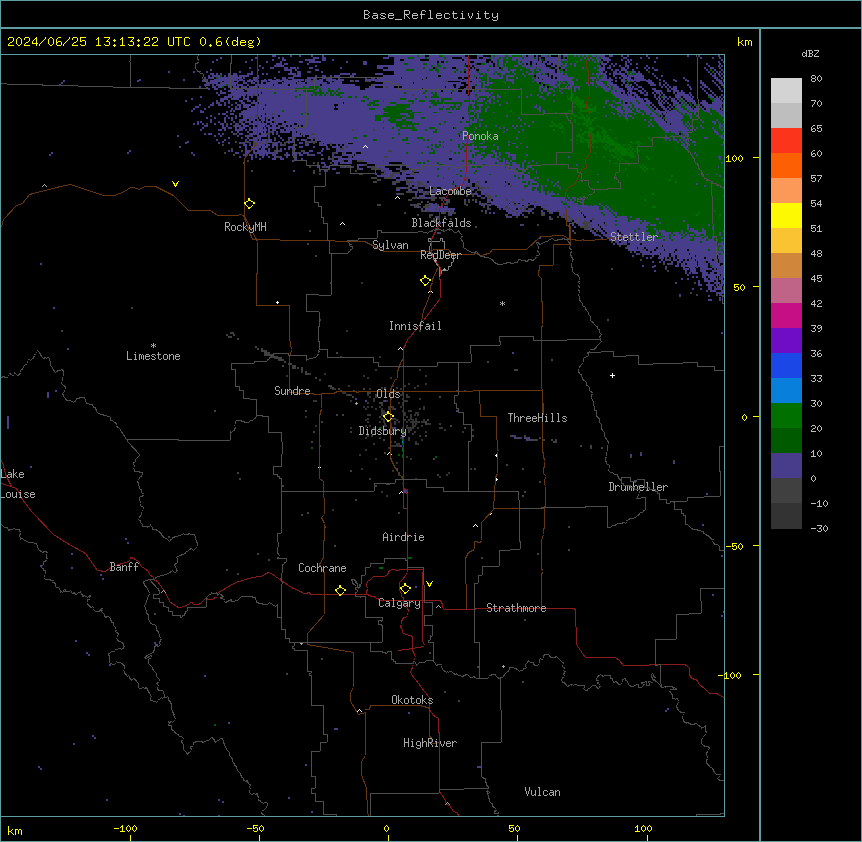Click the Blackfalds city label
The height and width of the screenshot is (842, 862).
click(x=441, y=223)
